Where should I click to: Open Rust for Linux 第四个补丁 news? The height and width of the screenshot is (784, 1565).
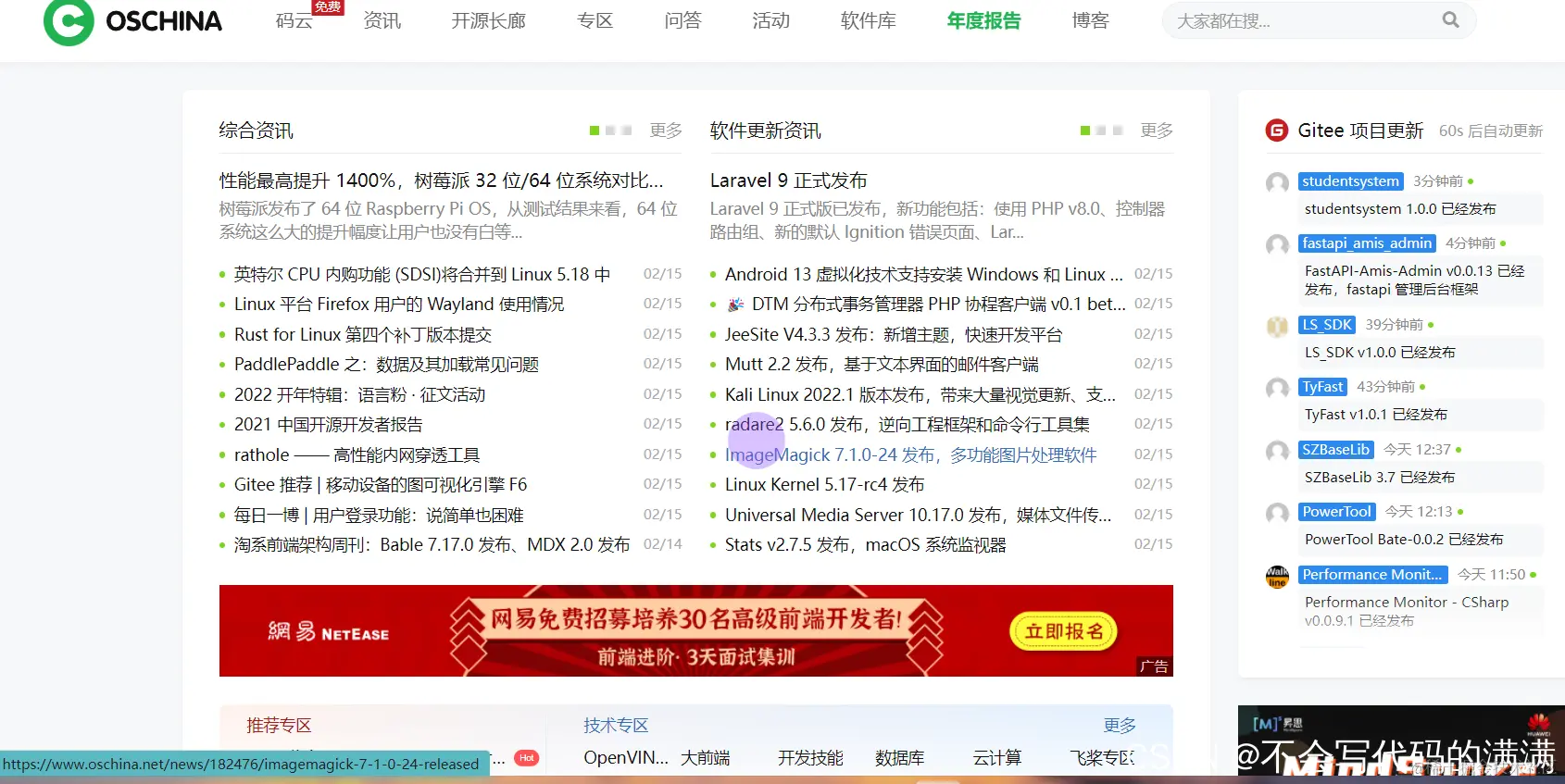point(363,335)
